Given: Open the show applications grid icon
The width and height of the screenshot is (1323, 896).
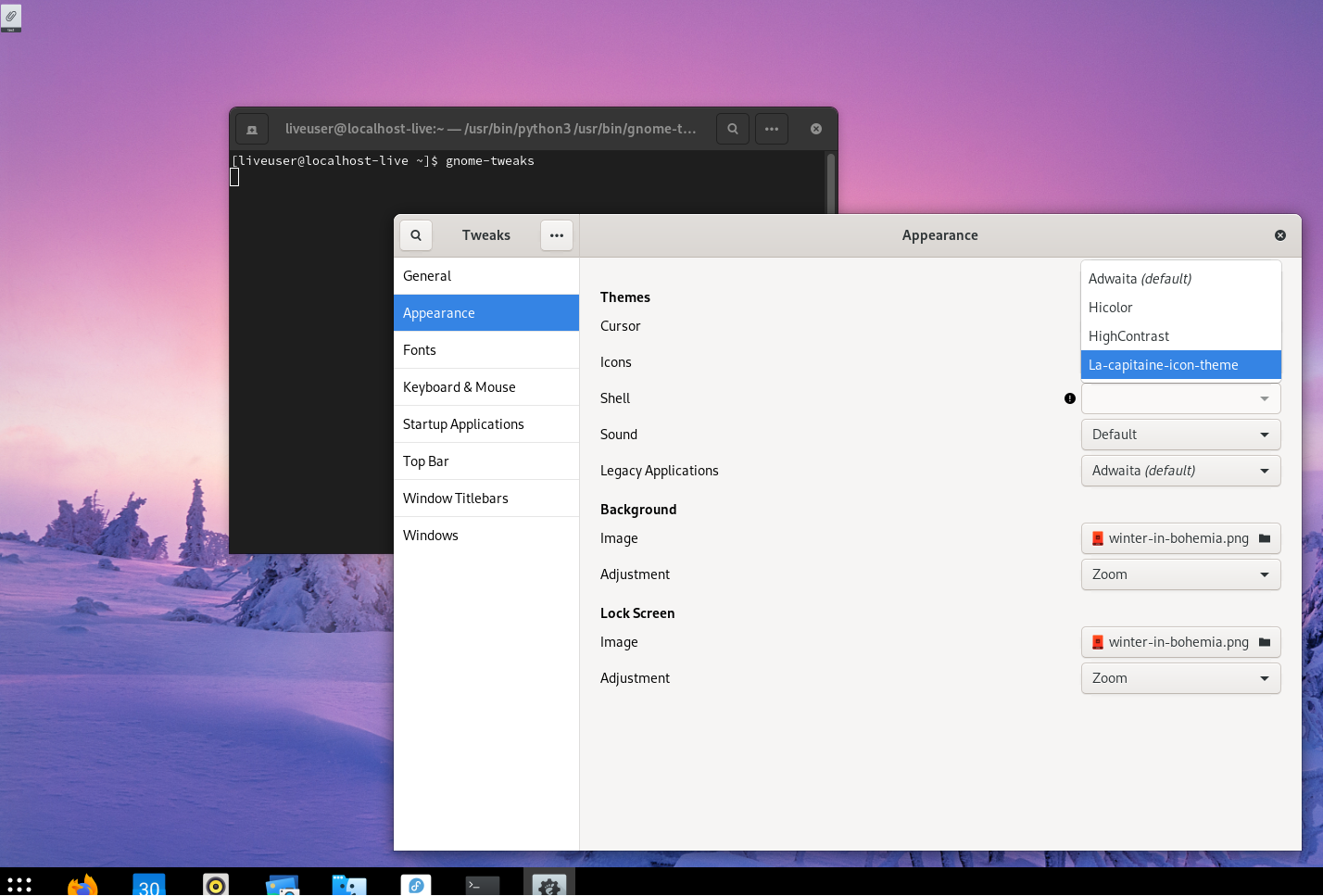Looking at the screenshot, I should [x=19, y=885].
